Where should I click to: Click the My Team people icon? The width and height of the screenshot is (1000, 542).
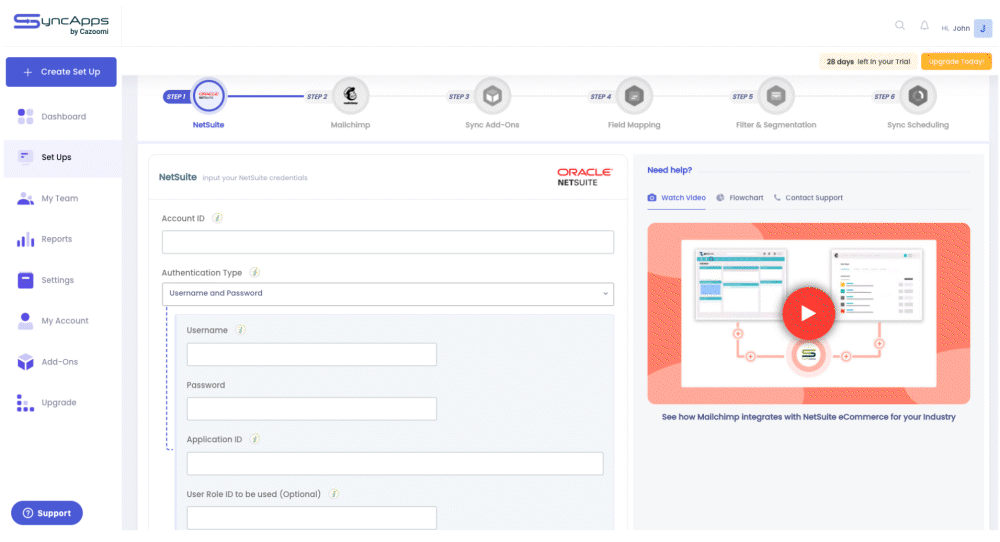click(26, 198)
